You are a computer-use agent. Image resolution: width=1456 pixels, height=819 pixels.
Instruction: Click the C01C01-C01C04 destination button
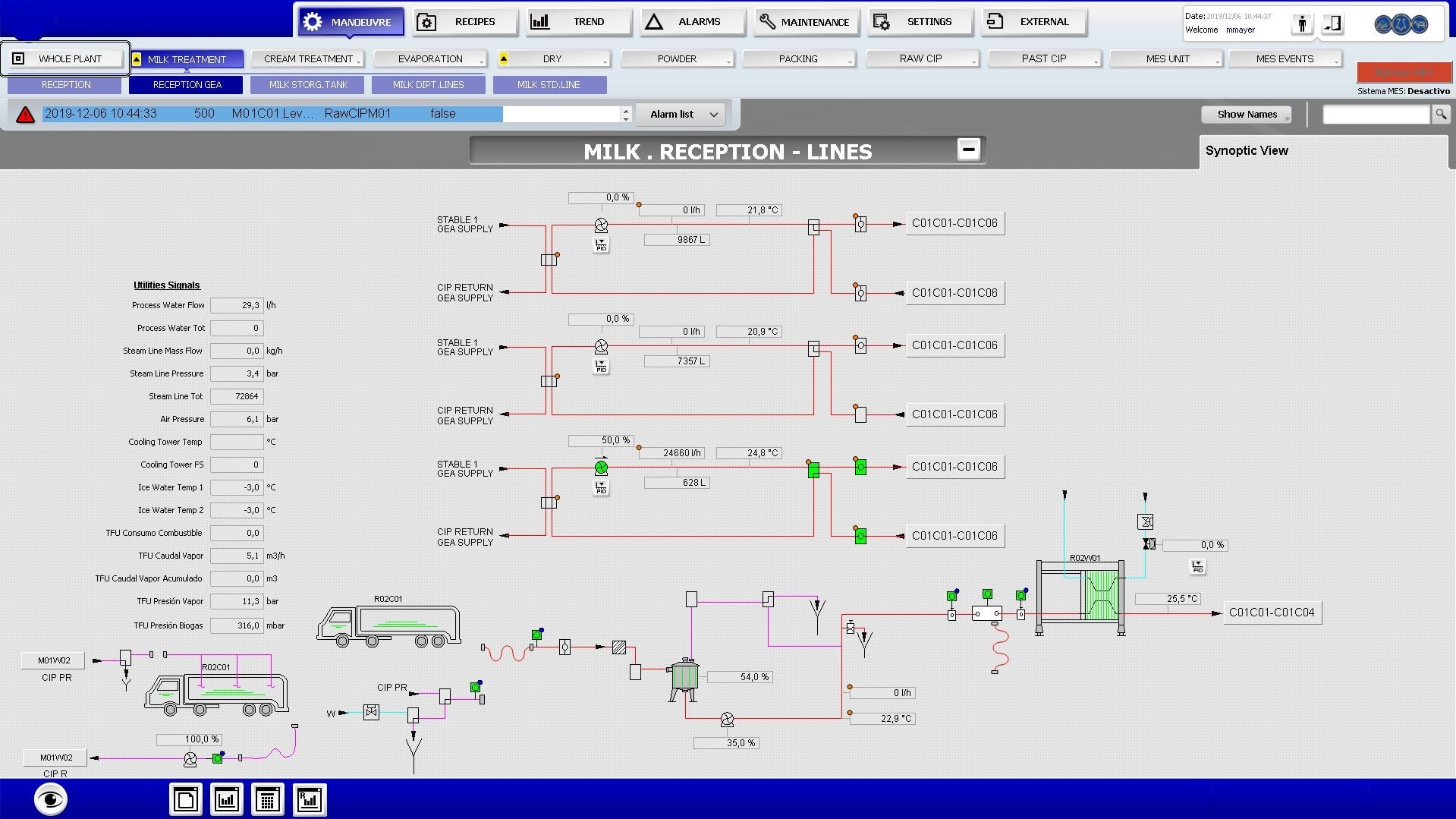[1272, 613]
